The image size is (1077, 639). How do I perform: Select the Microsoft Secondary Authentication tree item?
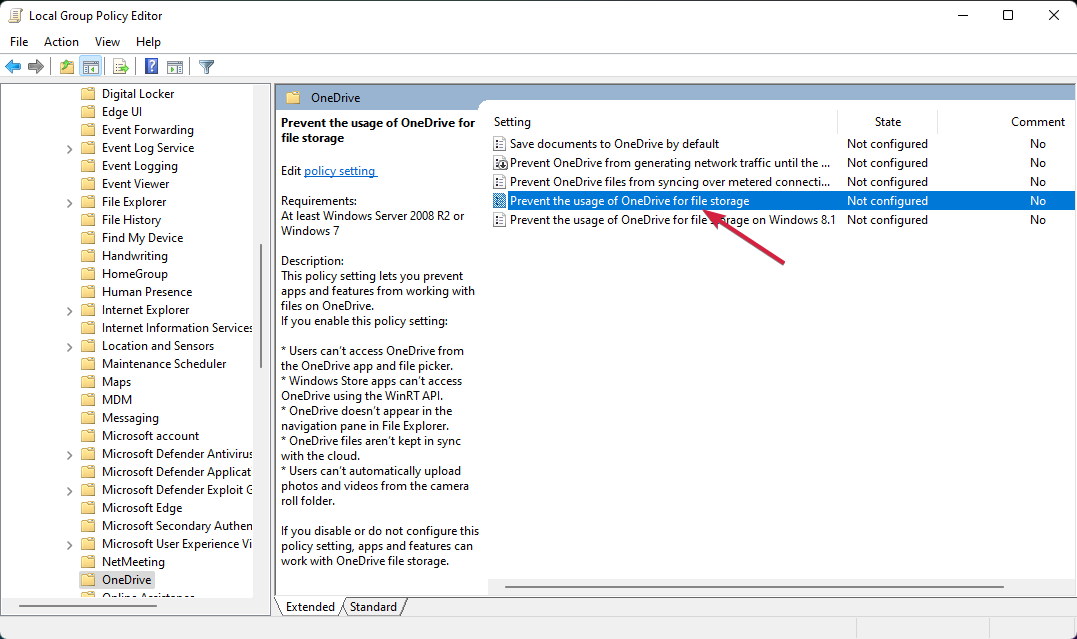click(177, 526)
